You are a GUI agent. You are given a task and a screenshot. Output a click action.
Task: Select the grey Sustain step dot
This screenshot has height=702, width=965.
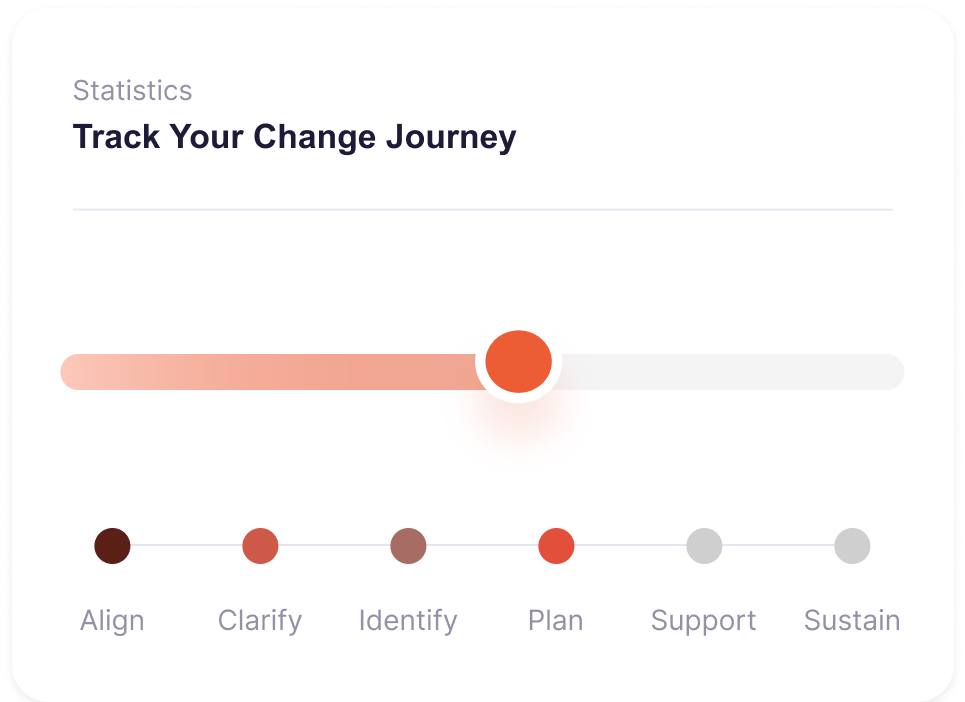coord(852,546)
